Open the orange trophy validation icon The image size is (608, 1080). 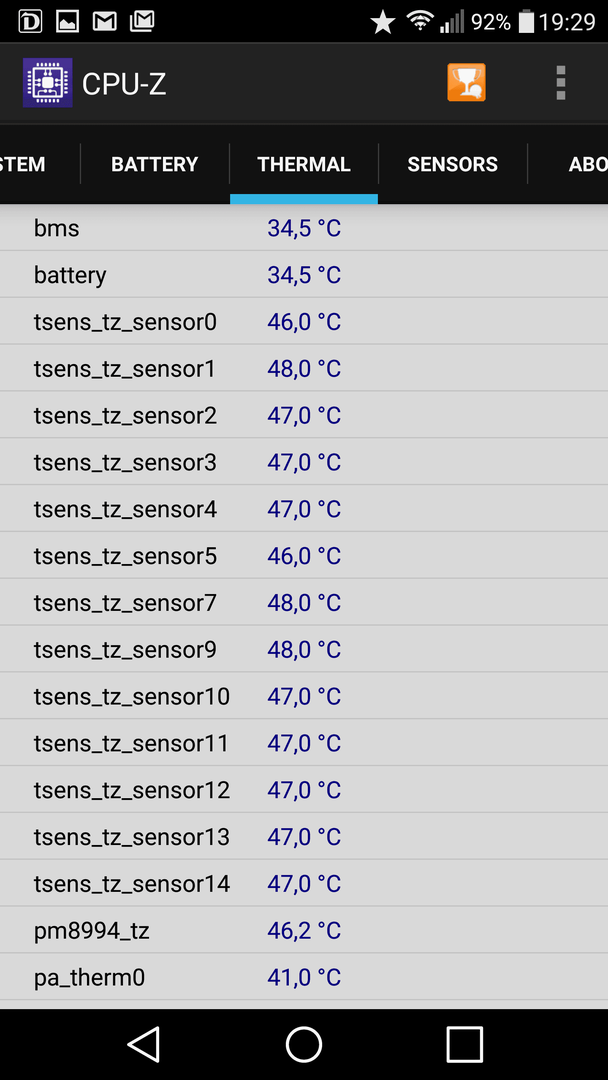pyautogui.click(x=466, y=83)
